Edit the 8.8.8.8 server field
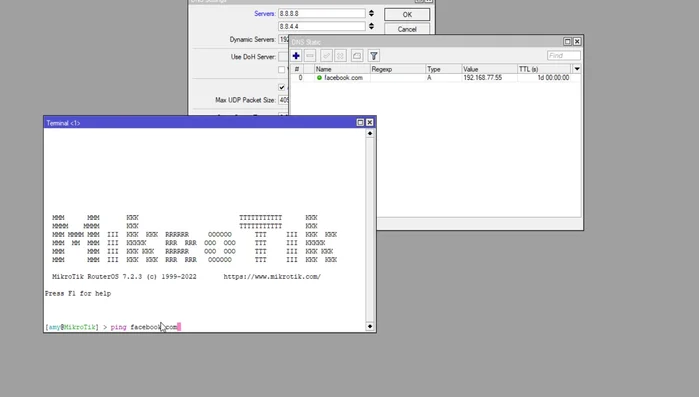 (321, 13)
